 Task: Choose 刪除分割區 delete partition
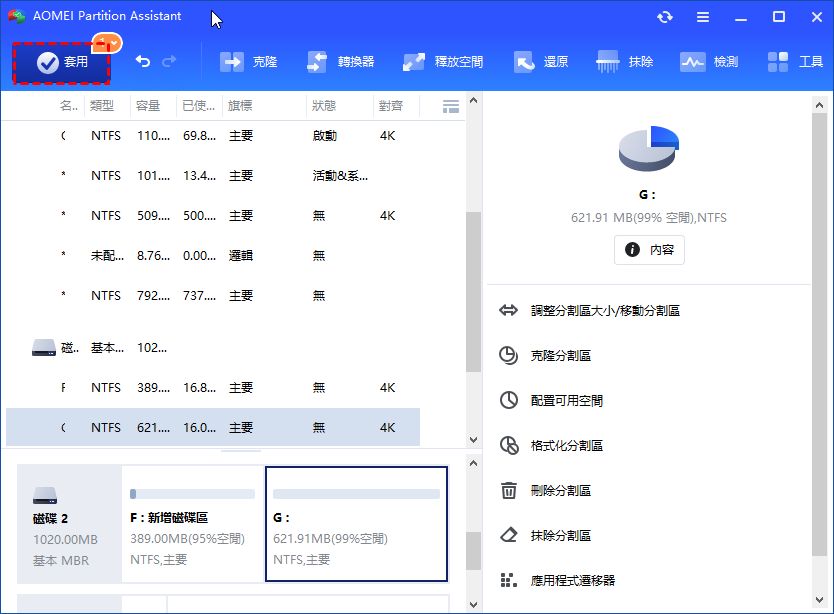click(x=545, y=491)
